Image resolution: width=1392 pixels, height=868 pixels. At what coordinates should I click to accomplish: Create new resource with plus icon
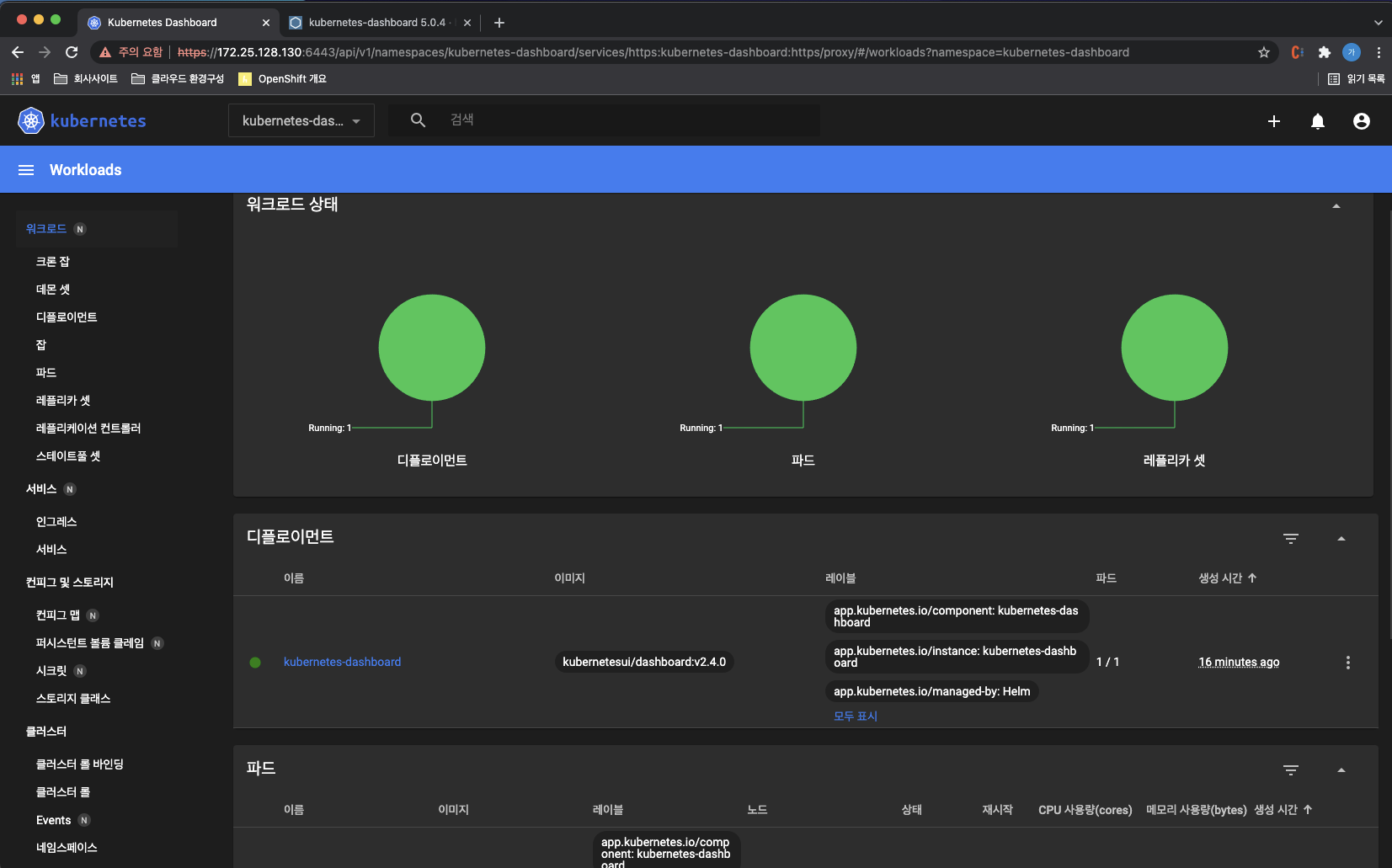point(1274,121)
